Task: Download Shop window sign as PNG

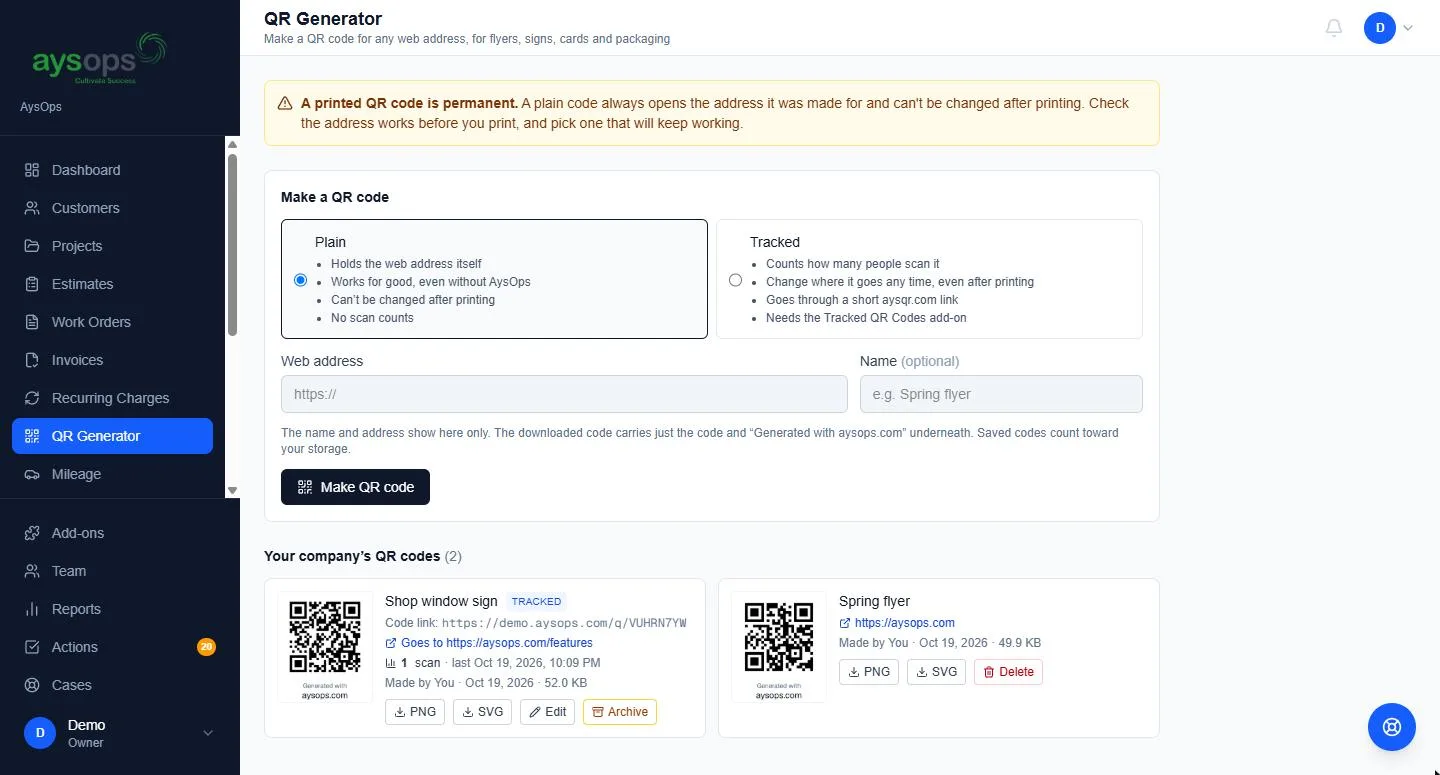Action: [x=415, y=712]
